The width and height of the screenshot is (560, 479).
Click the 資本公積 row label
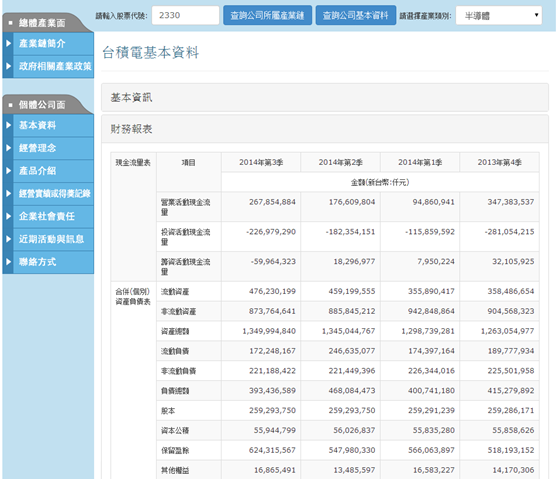[x=175, y=431]
